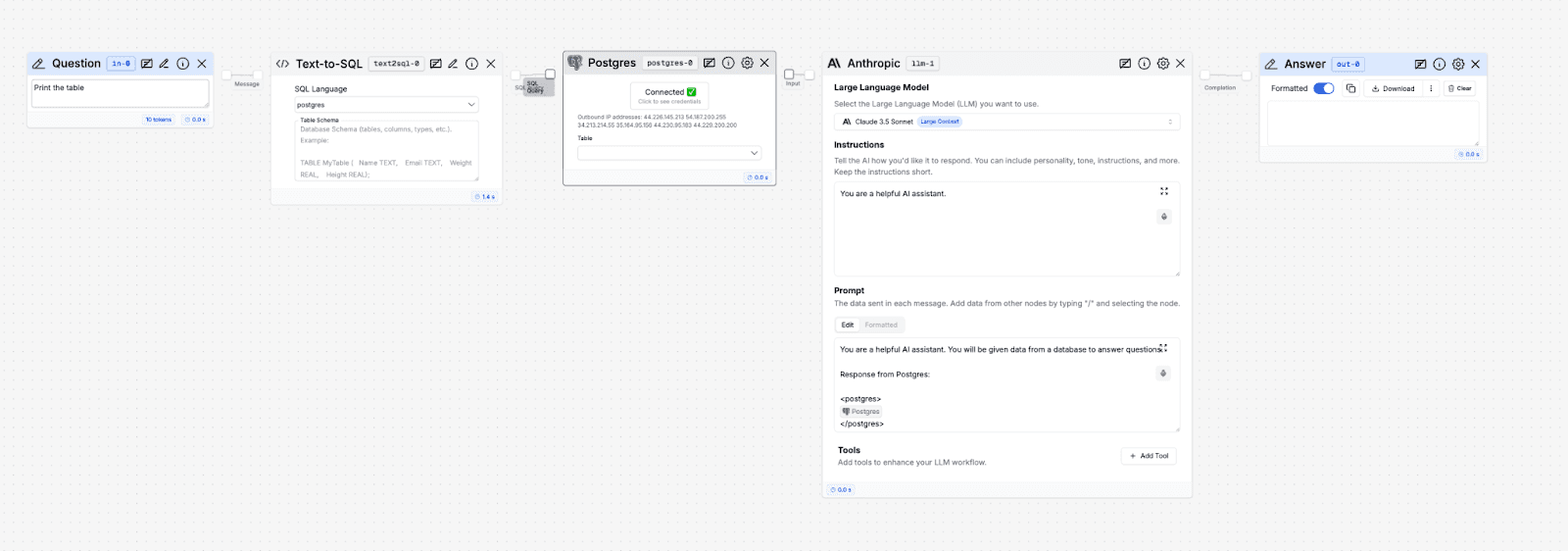The image size is (1568, 551).
Task: Remove the Question node with its X
Action: pyautogui.click(x=202, y=64)
